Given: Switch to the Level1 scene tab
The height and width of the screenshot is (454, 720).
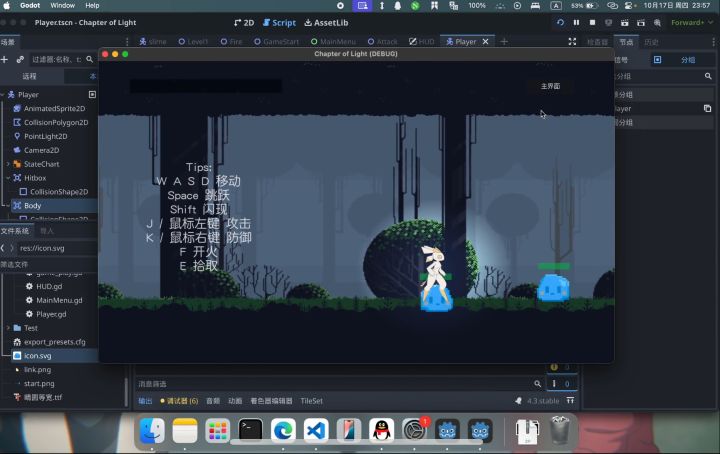Looking at the screenshot, I should 193,41.
